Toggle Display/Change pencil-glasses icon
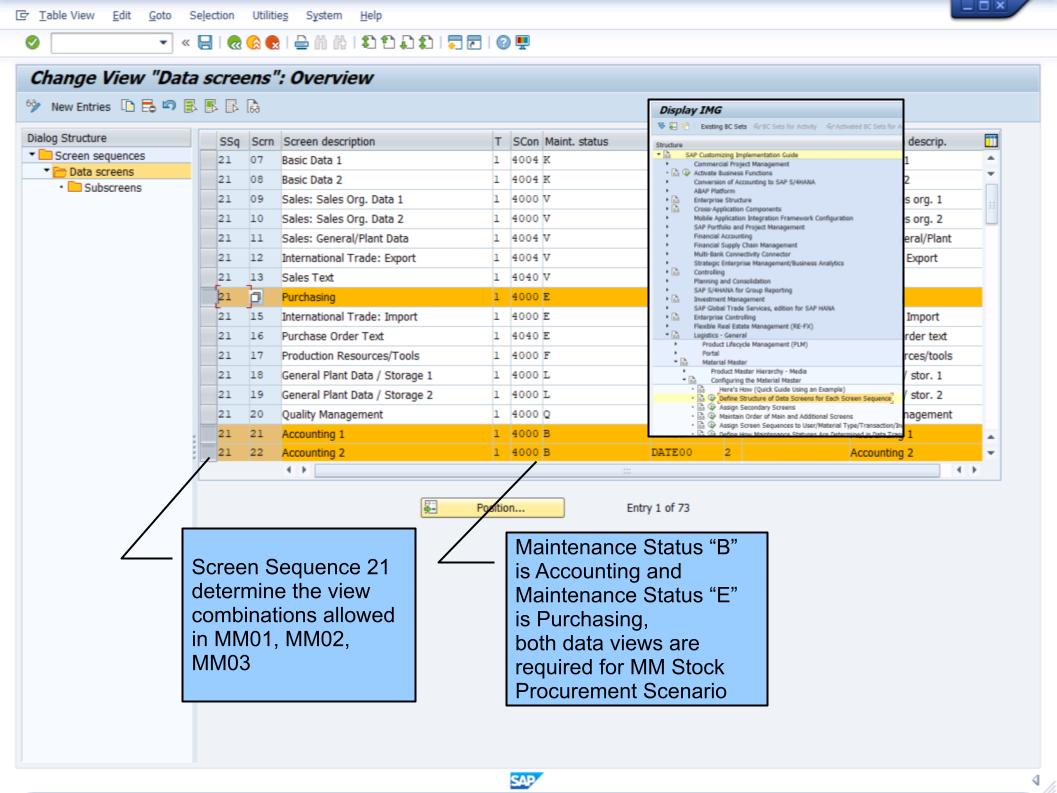This screenshot has width=1057, height=793. pos(33,106)
